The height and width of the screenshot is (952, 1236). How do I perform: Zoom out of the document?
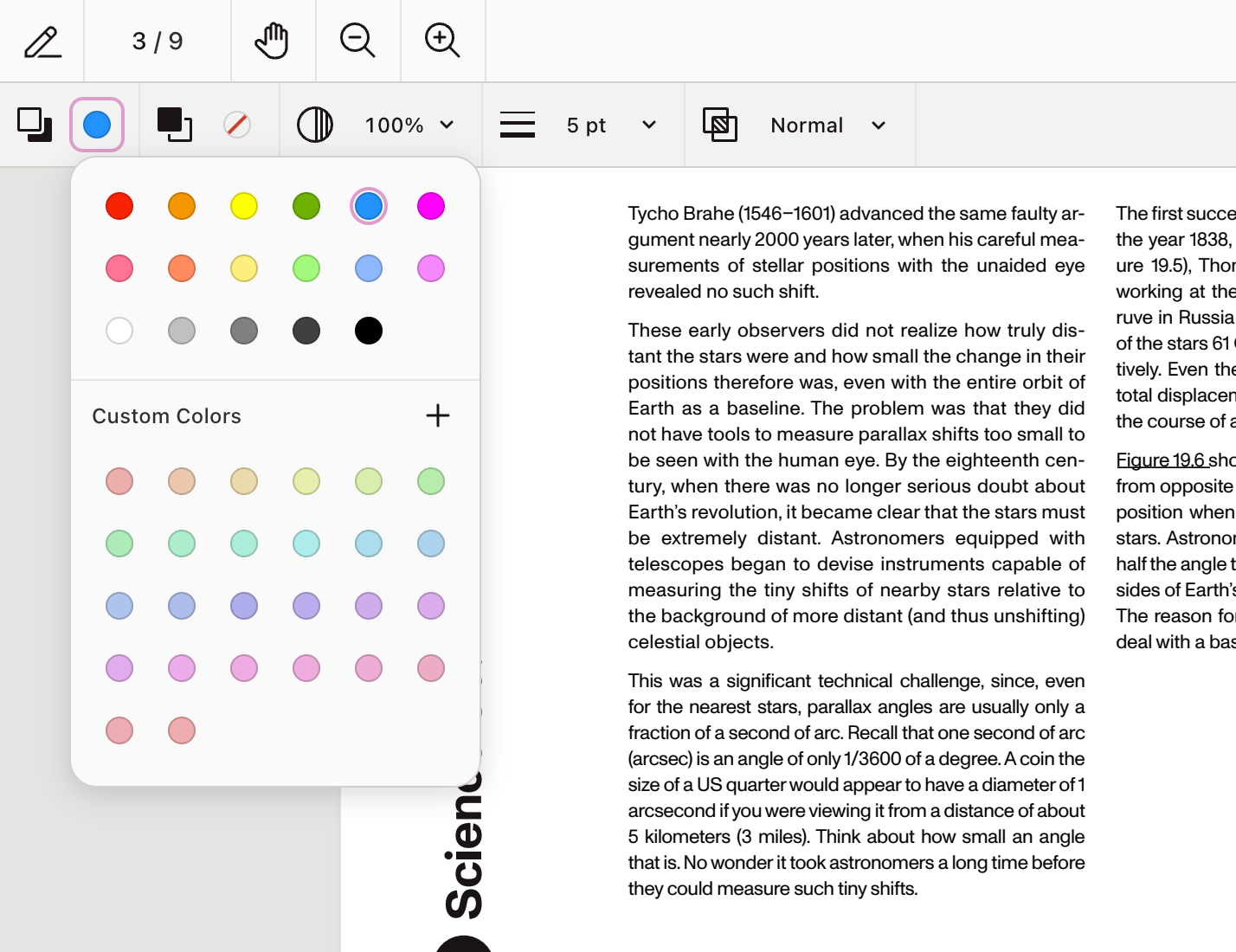(x=357, y=40)
